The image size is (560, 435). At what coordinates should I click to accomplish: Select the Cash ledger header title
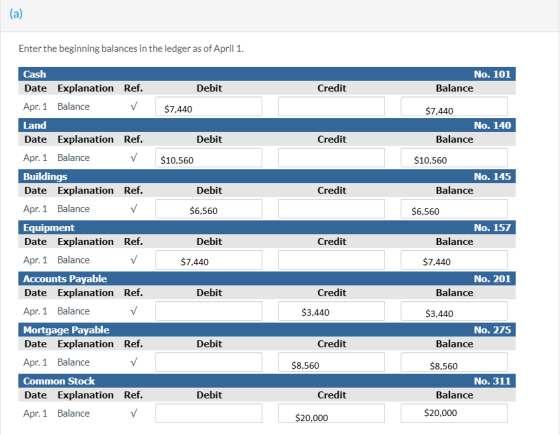tap(35, 74)
